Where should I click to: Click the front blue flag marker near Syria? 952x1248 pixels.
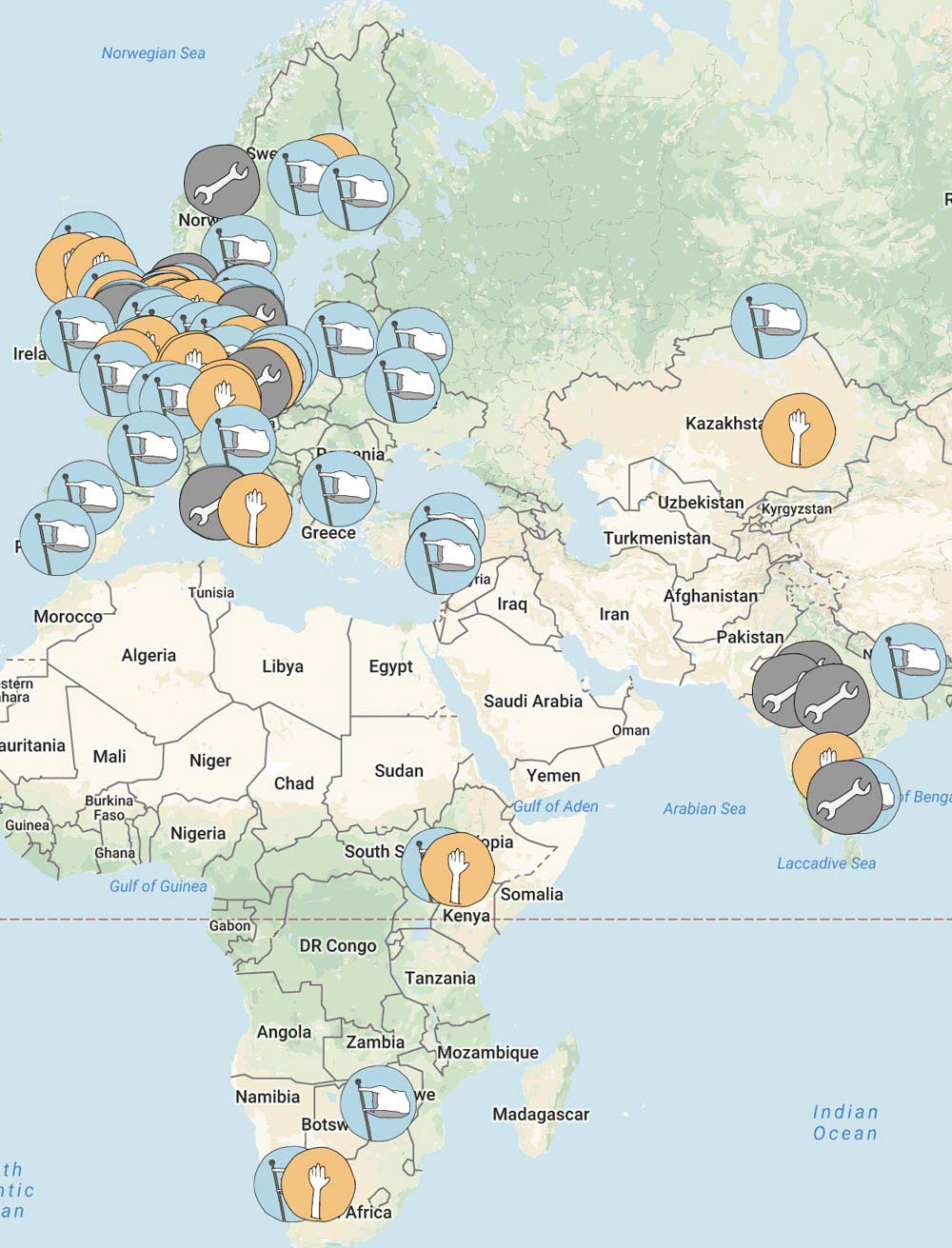[x=443, y=557]
